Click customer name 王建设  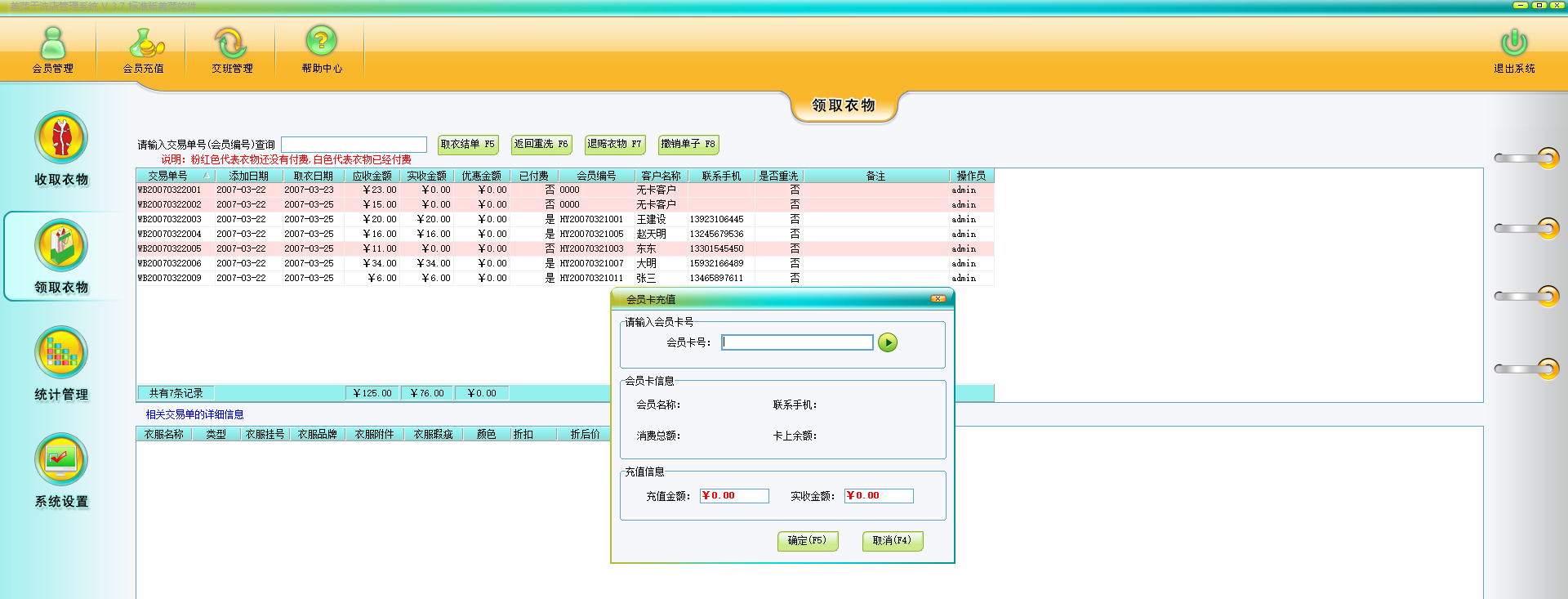(652, 219)
